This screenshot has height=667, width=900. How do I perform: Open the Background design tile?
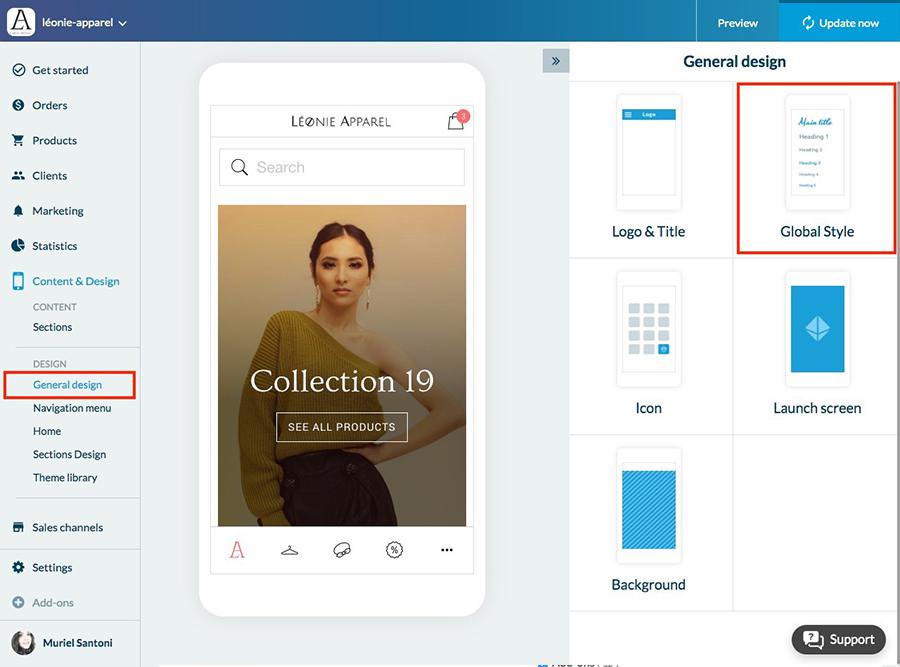(649, 522)
